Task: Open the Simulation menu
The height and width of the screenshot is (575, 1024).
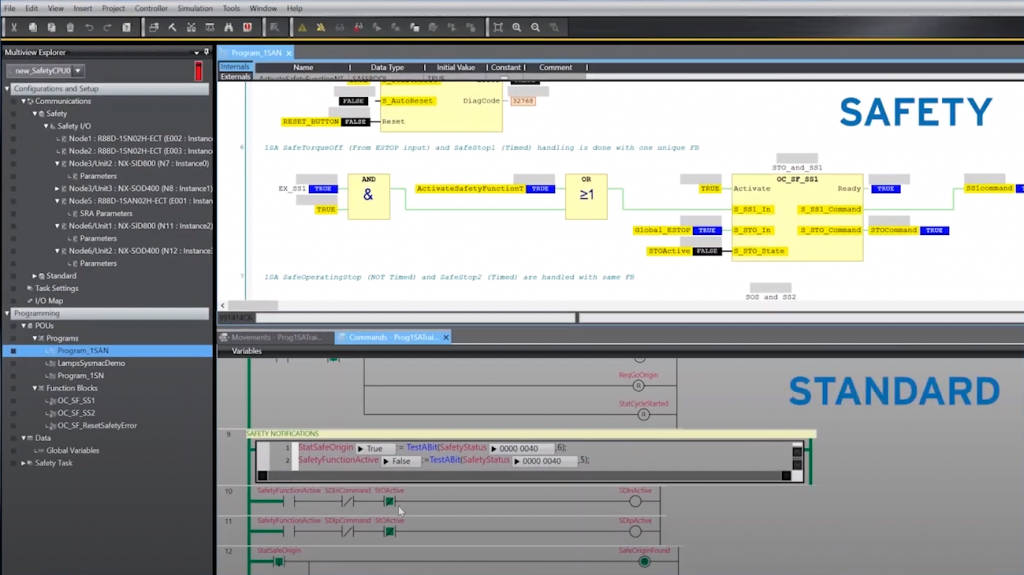Action: pyautogui.click(x=195, y=8)
